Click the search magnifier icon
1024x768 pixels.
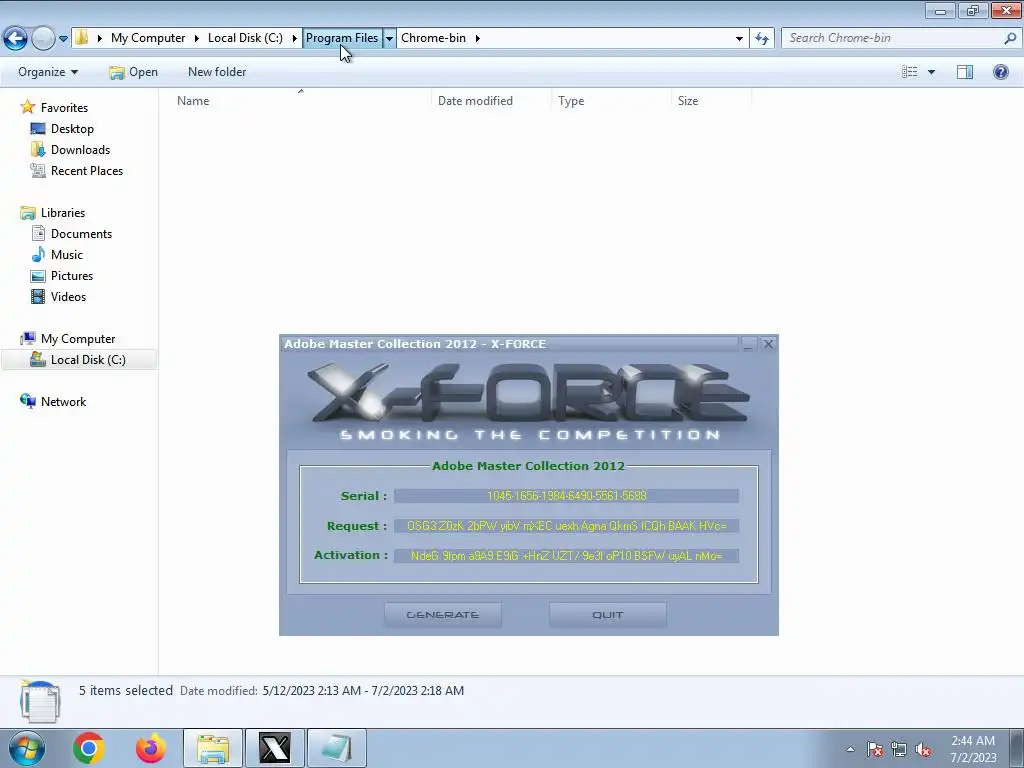point(1010,38)
